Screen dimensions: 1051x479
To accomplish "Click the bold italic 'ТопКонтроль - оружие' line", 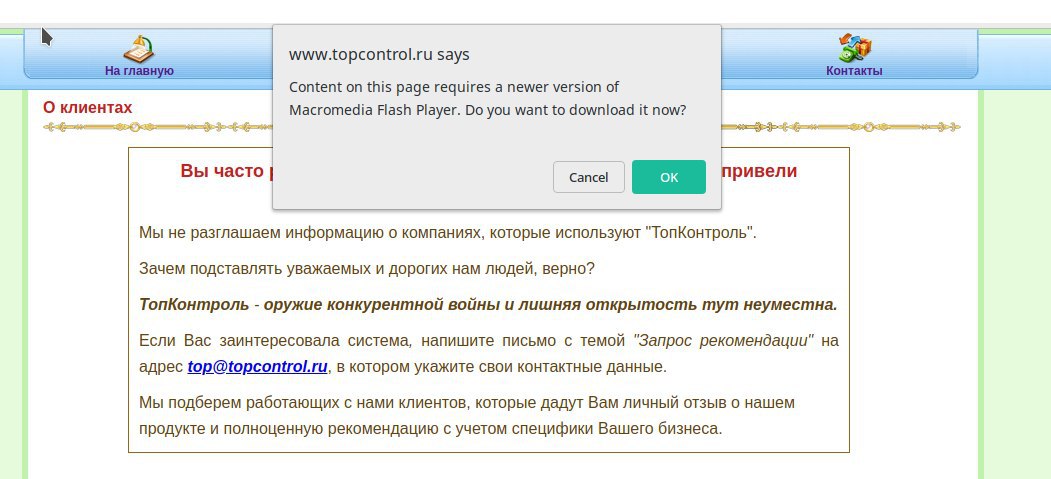I will click(489, 304).
